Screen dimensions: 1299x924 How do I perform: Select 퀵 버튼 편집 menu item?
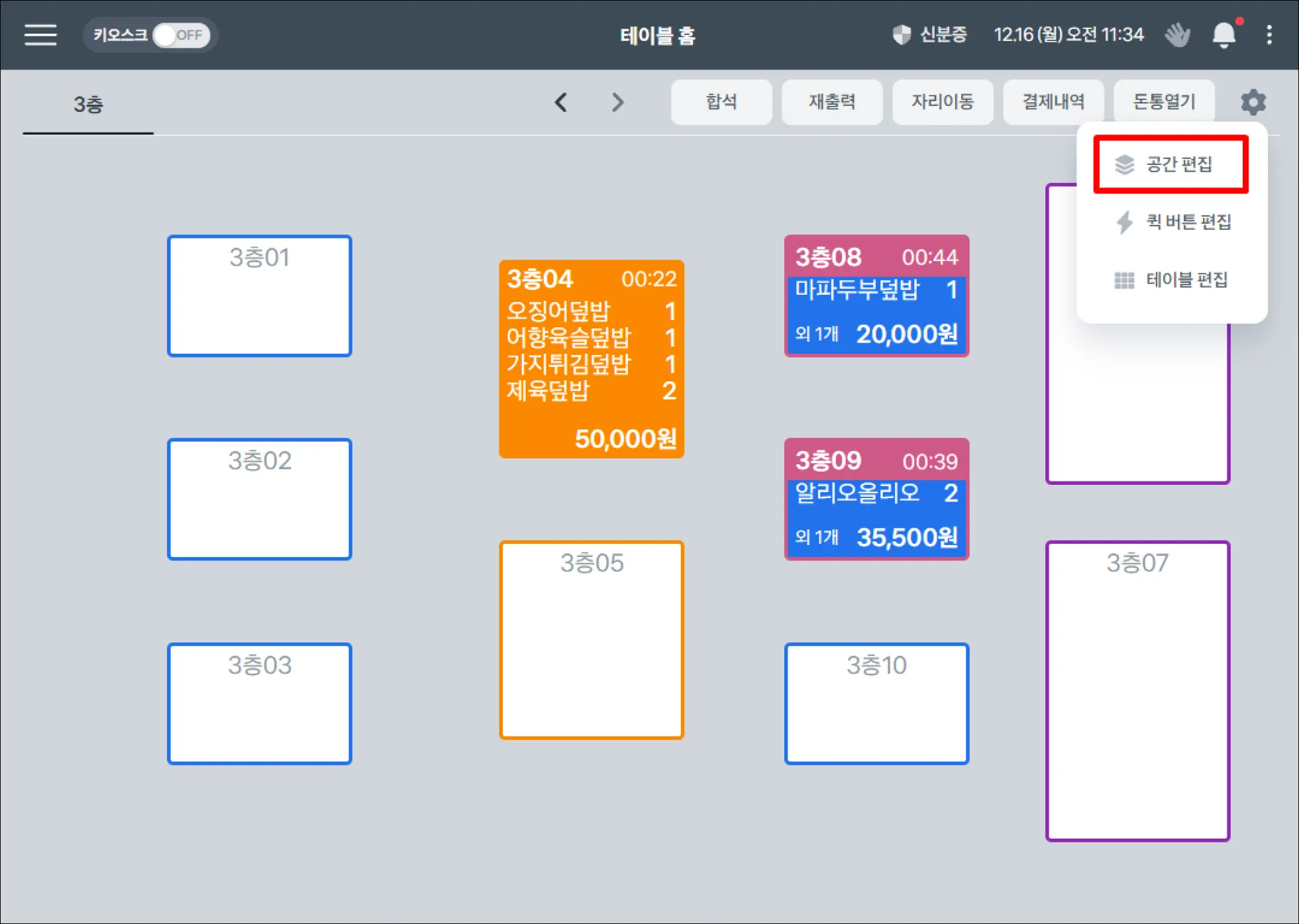click(1172, 222)
